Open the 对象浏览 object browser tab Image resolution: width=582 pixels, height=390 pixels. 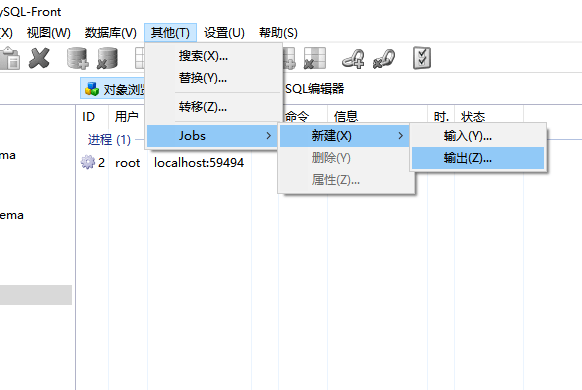click(113, 89)
